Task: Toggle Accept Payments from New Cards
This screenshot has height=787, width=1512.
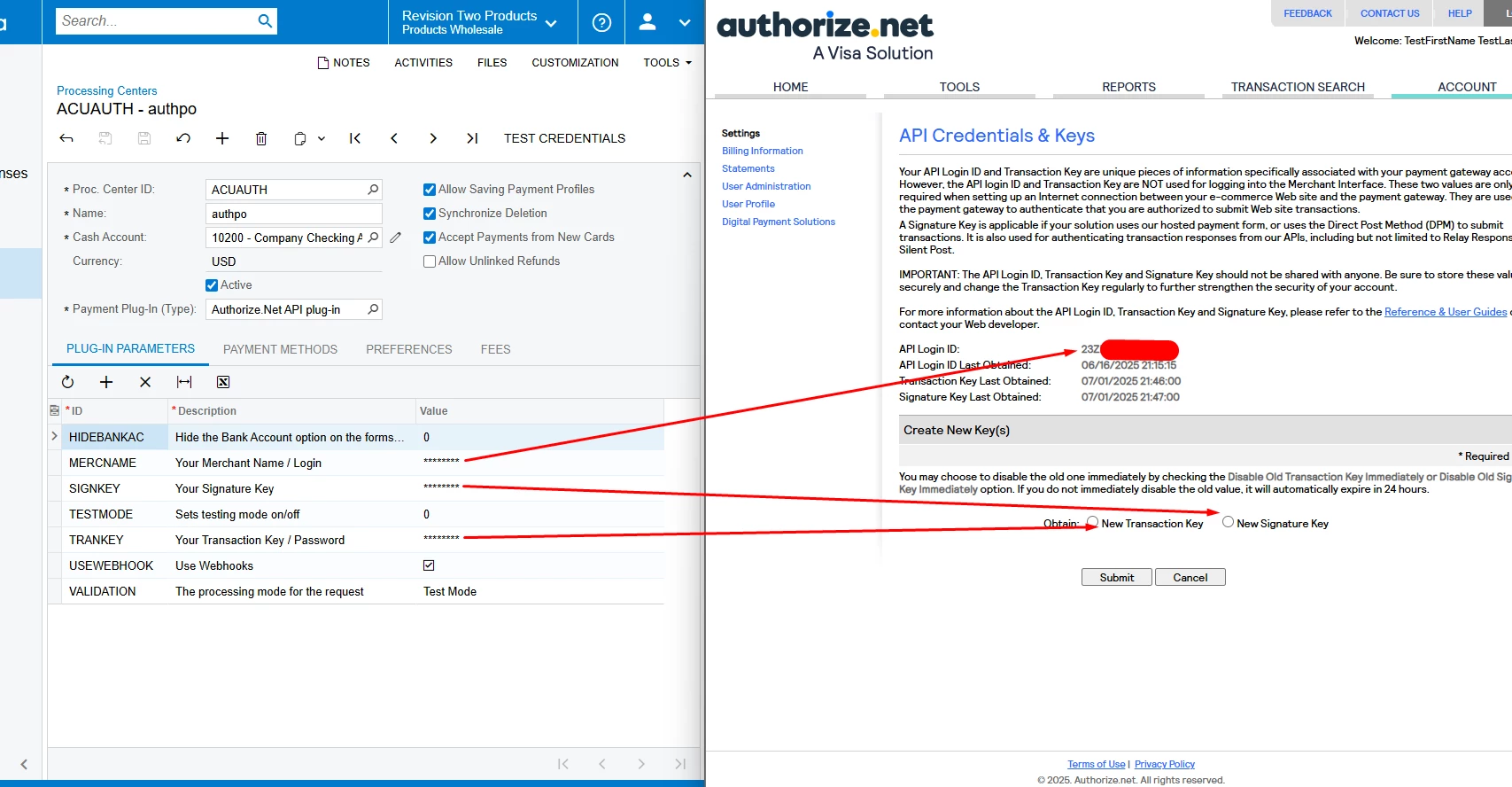Action: [430, 238]
